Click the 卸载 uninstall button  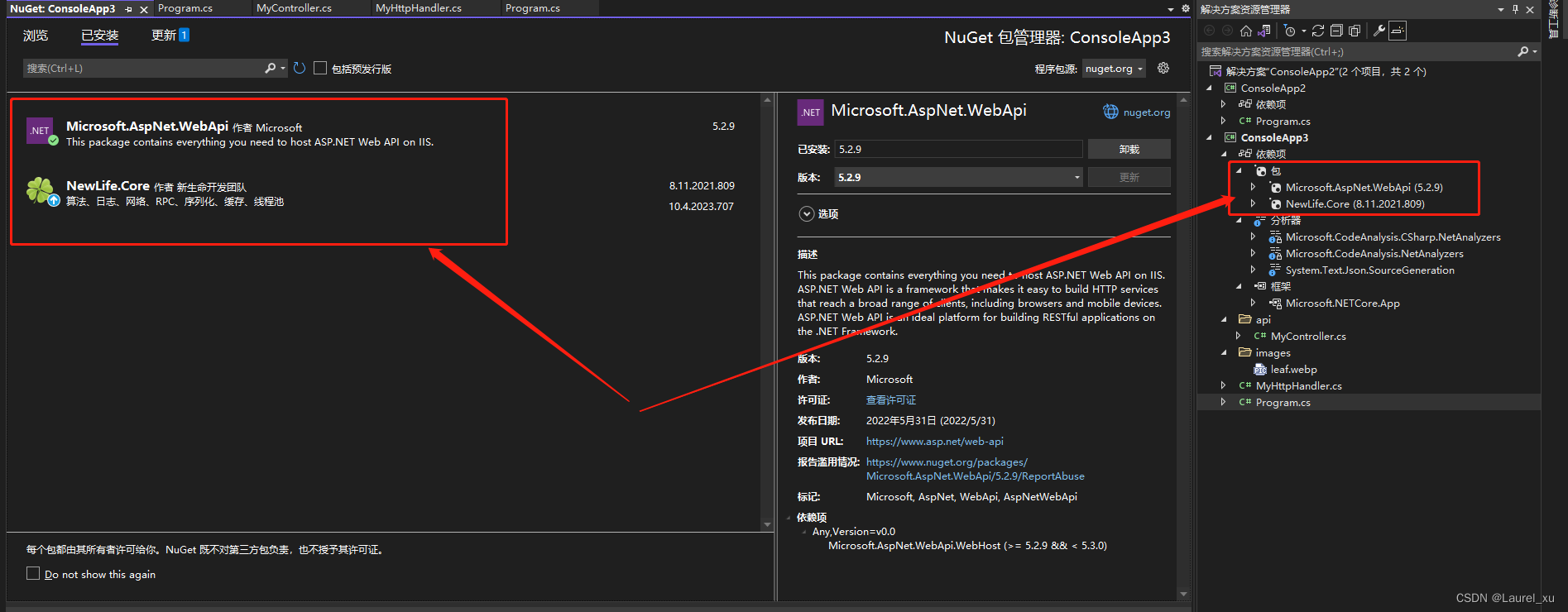pyautogui.click(x=1129, y=149)
